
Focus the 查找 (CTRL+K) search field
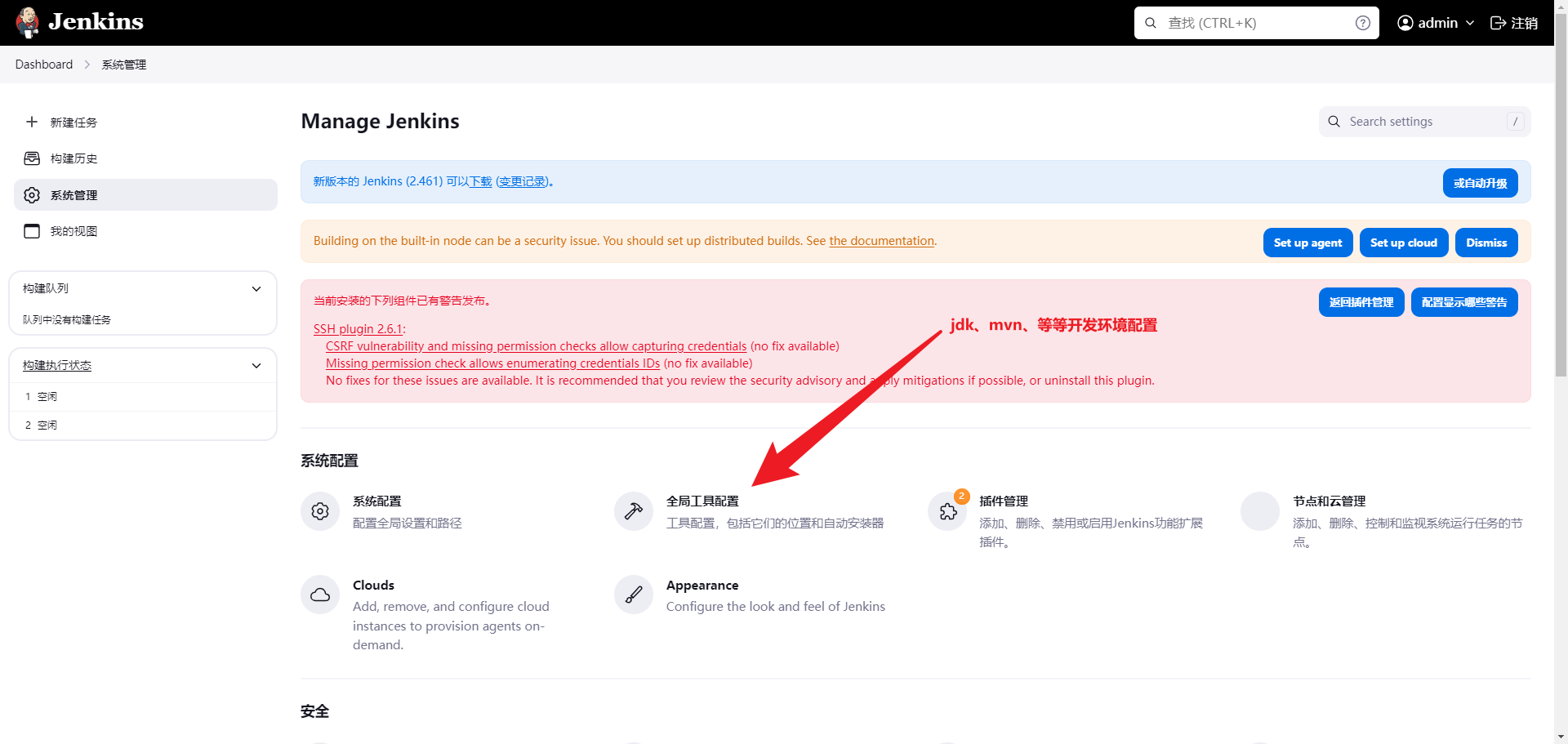click(x=1256, y=23)
